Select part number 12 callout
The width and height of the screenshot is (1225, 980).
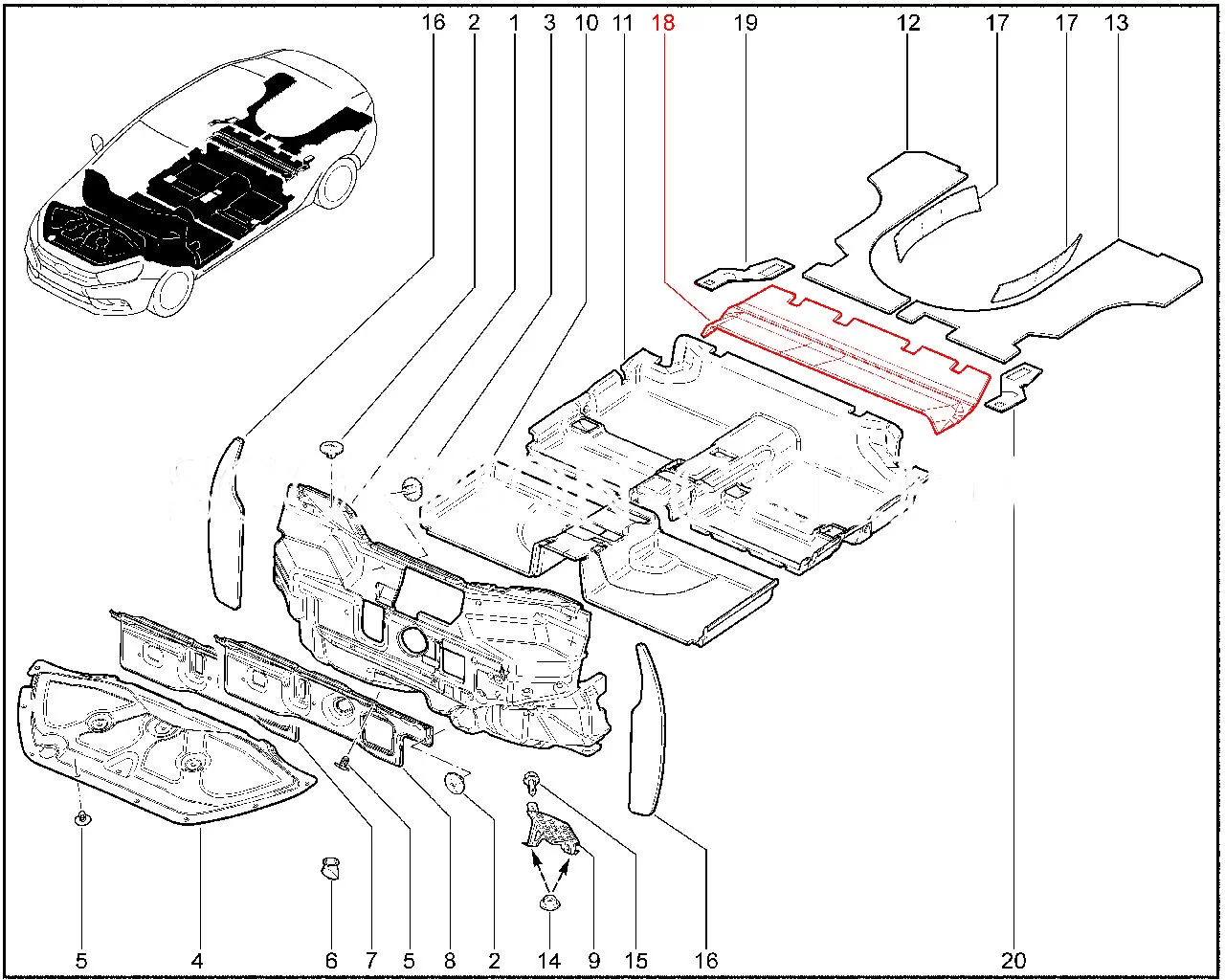(908, 23)
